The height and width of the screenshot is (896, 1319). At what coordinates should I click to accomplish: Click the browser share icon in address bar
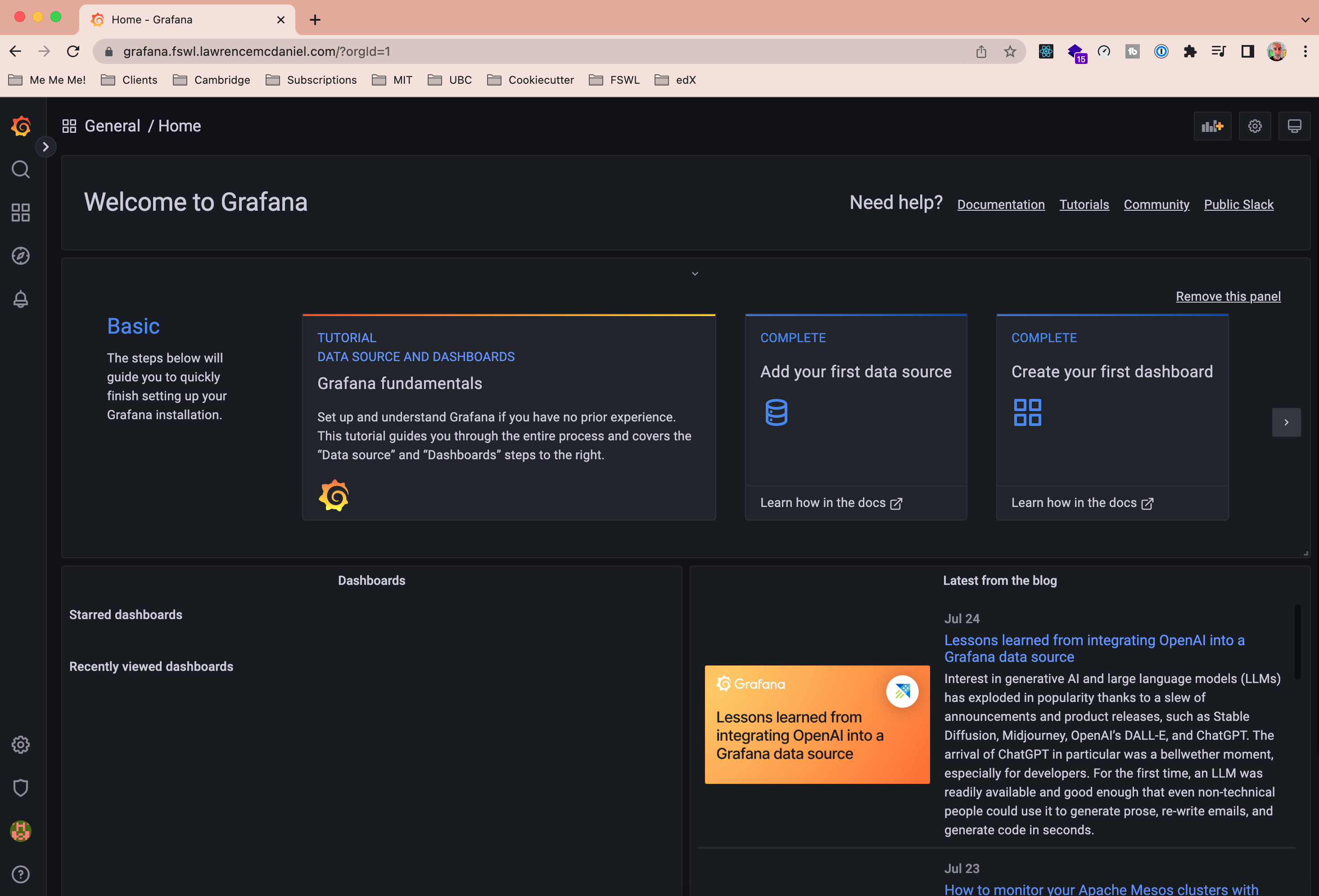(x=981, y=52)
